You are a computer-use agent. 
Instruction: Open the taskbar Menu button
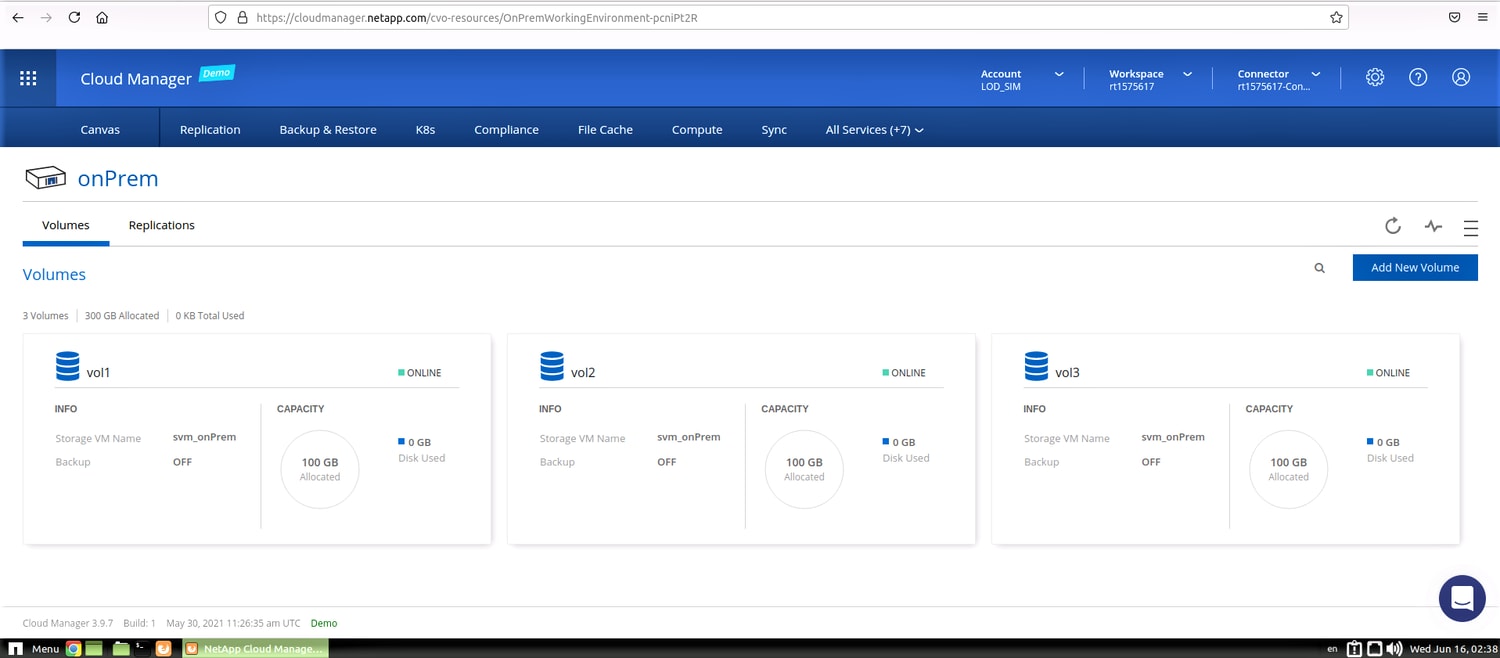(x=36, y=649)
